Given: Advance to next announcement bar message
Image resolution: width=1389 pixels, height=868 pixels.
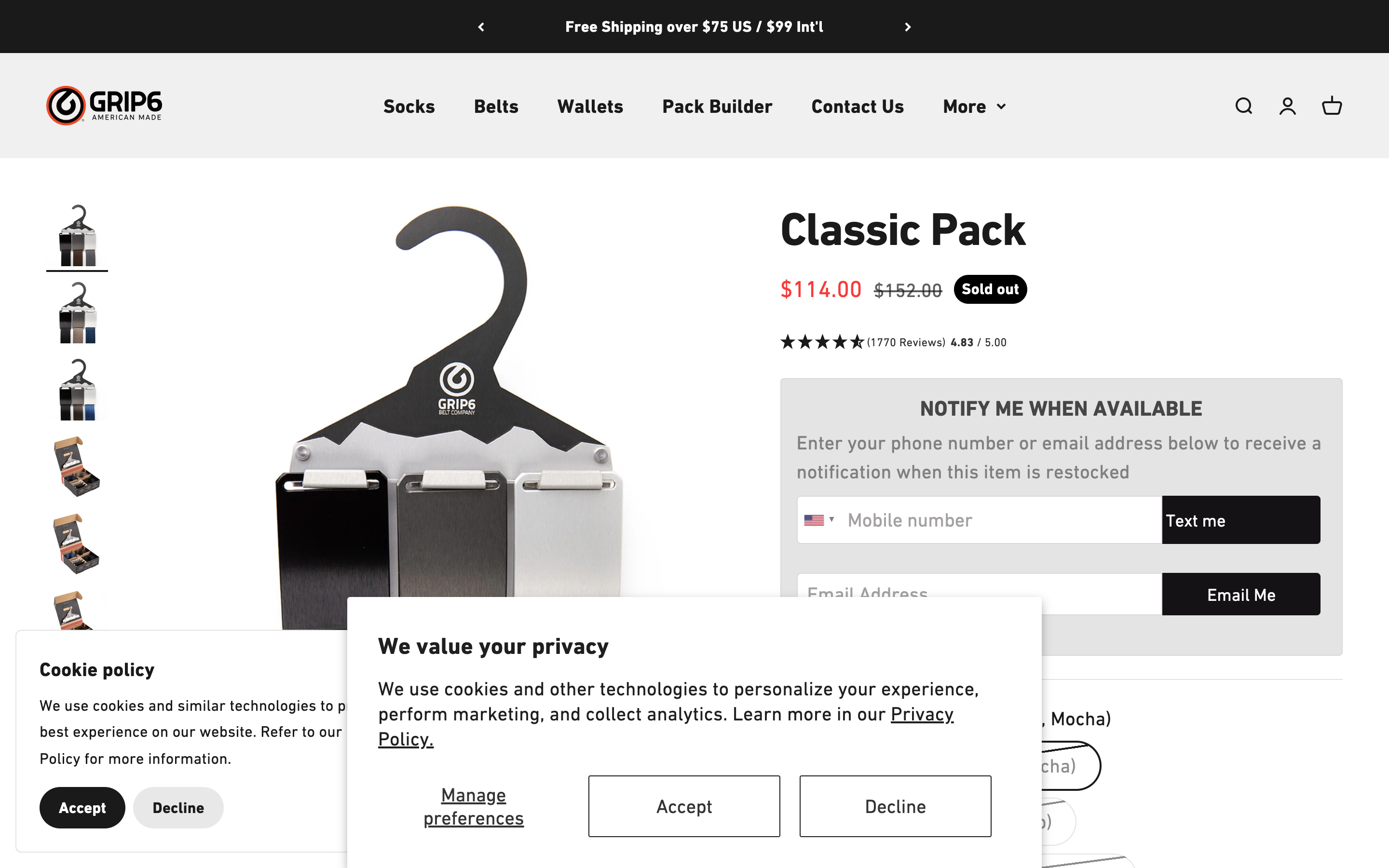Looking at the screenshot, I should tap(908, 27).
